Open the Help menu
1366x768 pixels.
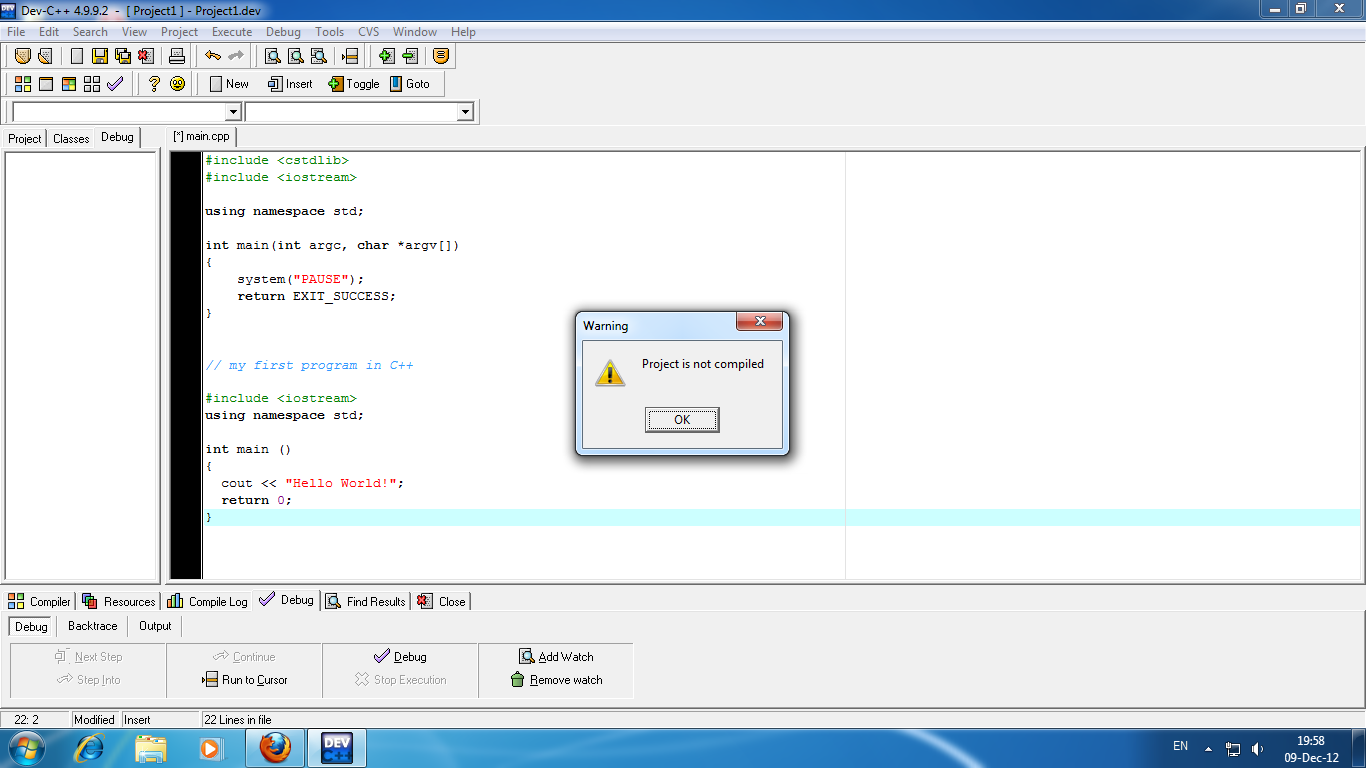tap(463, 32)
